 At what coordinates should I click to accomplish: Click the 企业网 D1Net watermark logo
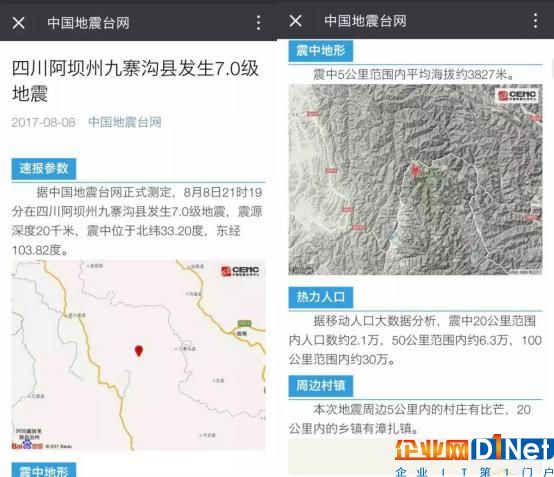pos(473,455)
